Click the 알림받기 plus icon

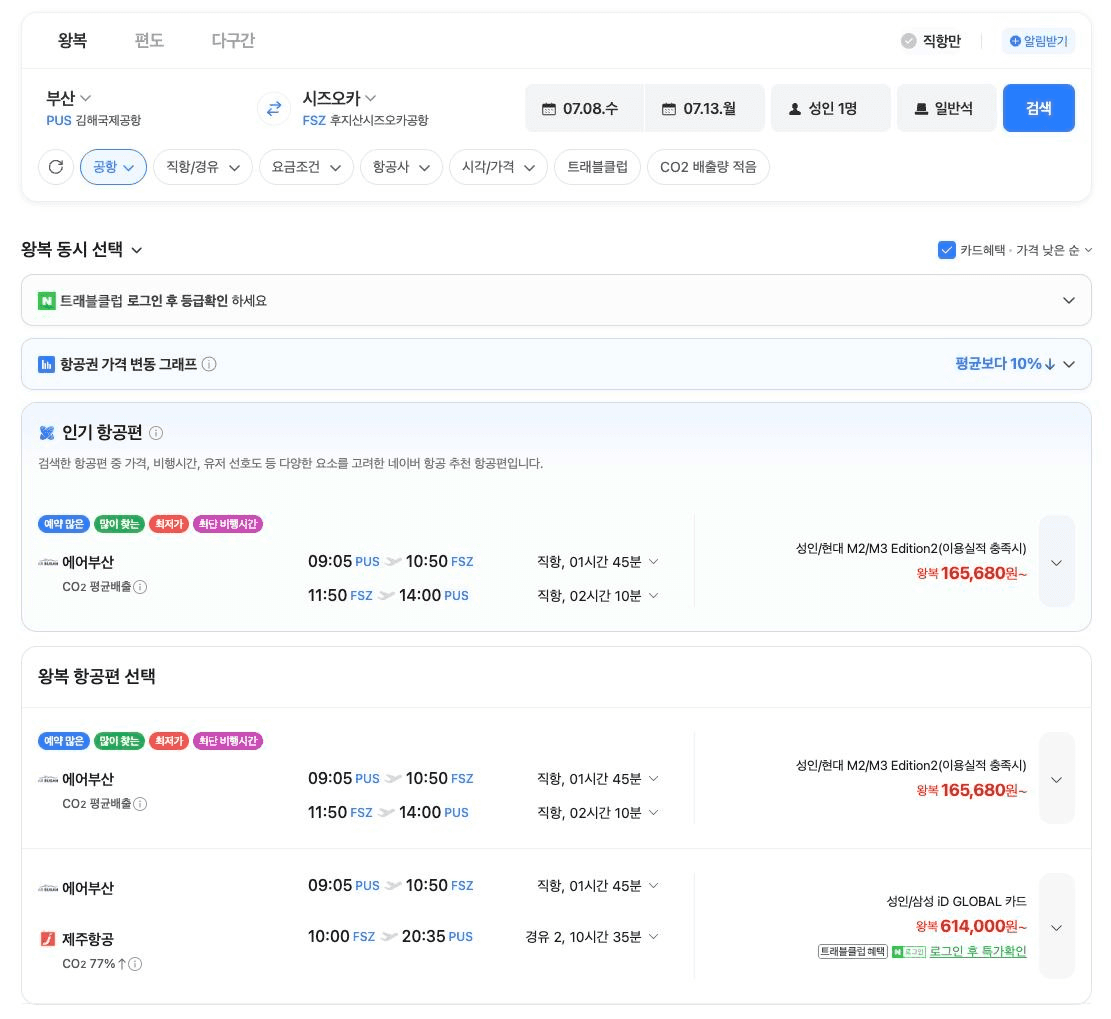pyautogui.click(x=1015, y=41)
